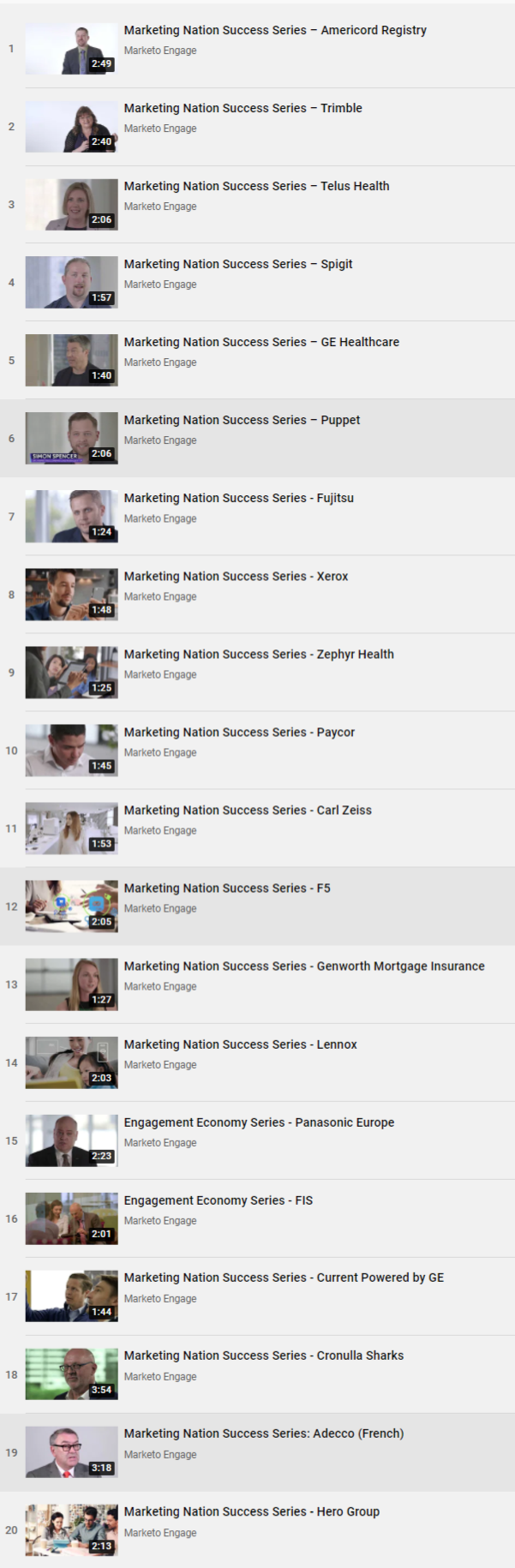Open Marketo Engage channel under Americord Registry
Image resolution: width=515 pixels, height=1568 pixels.
click(160, 51)
